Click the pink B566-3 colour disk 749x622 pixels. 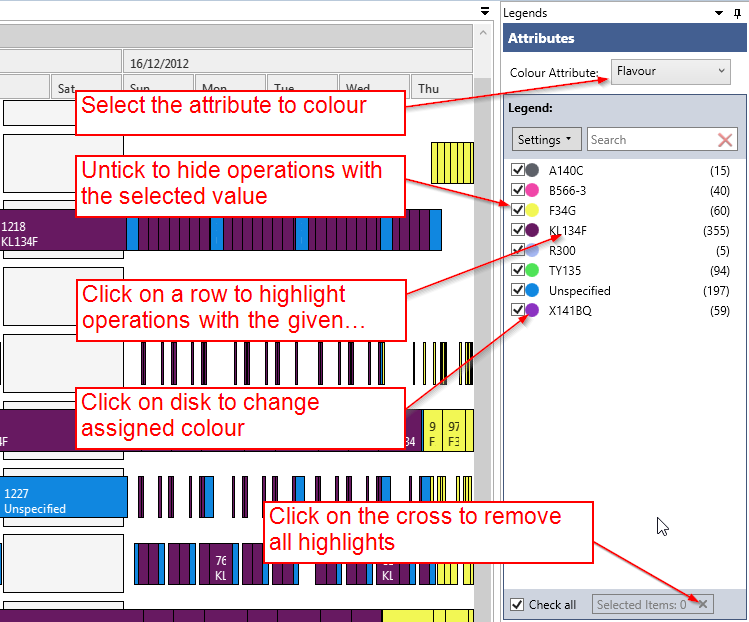[533, 191]
